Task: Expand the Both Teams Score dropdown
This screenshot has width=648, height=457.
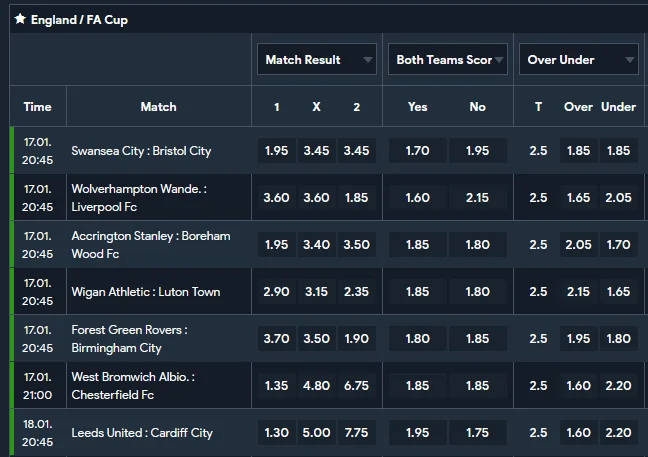Action: click(x=447, y=60)
